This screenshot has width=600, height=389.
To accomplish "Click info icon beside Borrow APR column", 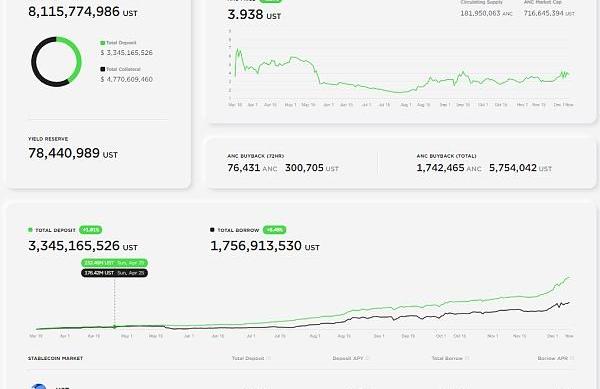I will pos(572,358).
